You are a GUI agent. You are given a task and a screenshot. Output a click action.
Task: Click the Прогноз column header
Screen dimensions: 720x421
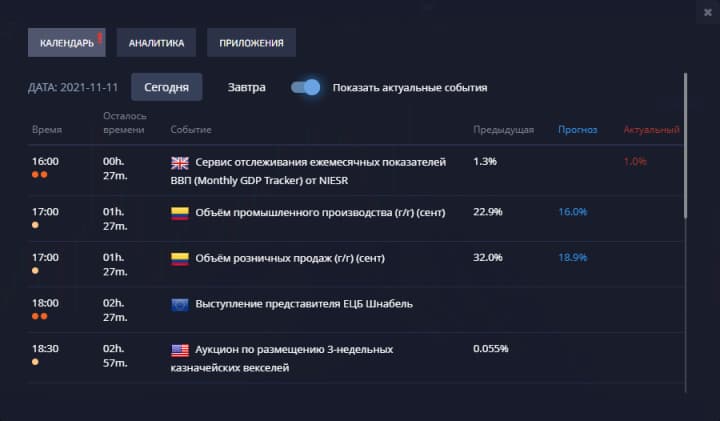coord(578,130)
